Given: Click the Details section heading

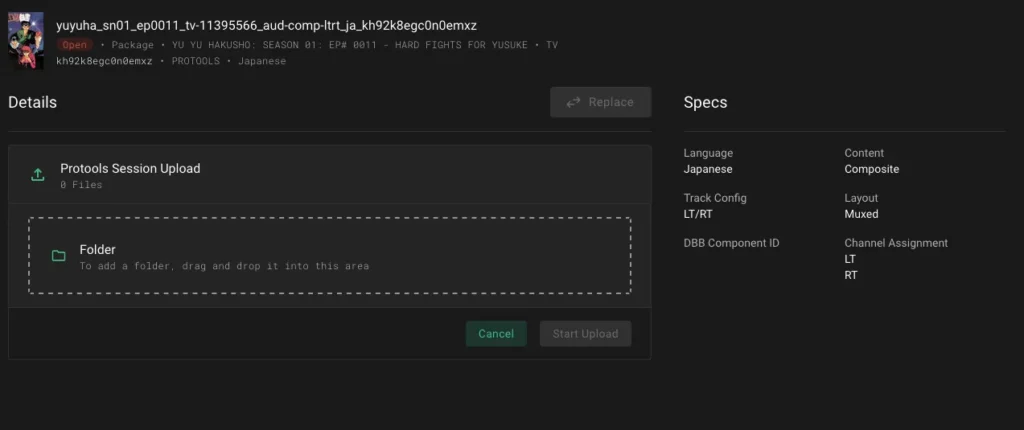Looking at the screenshot, I should point(33,102).
